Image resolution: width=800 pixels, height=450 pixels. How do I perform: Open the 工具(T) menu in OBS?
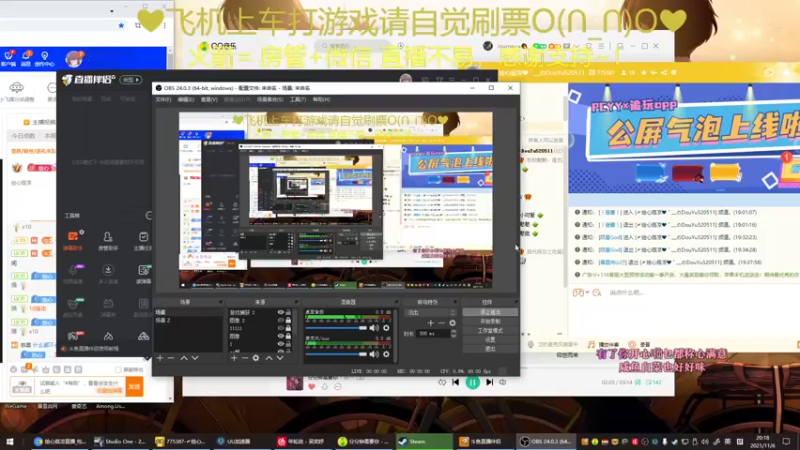[x=298, y=99]
